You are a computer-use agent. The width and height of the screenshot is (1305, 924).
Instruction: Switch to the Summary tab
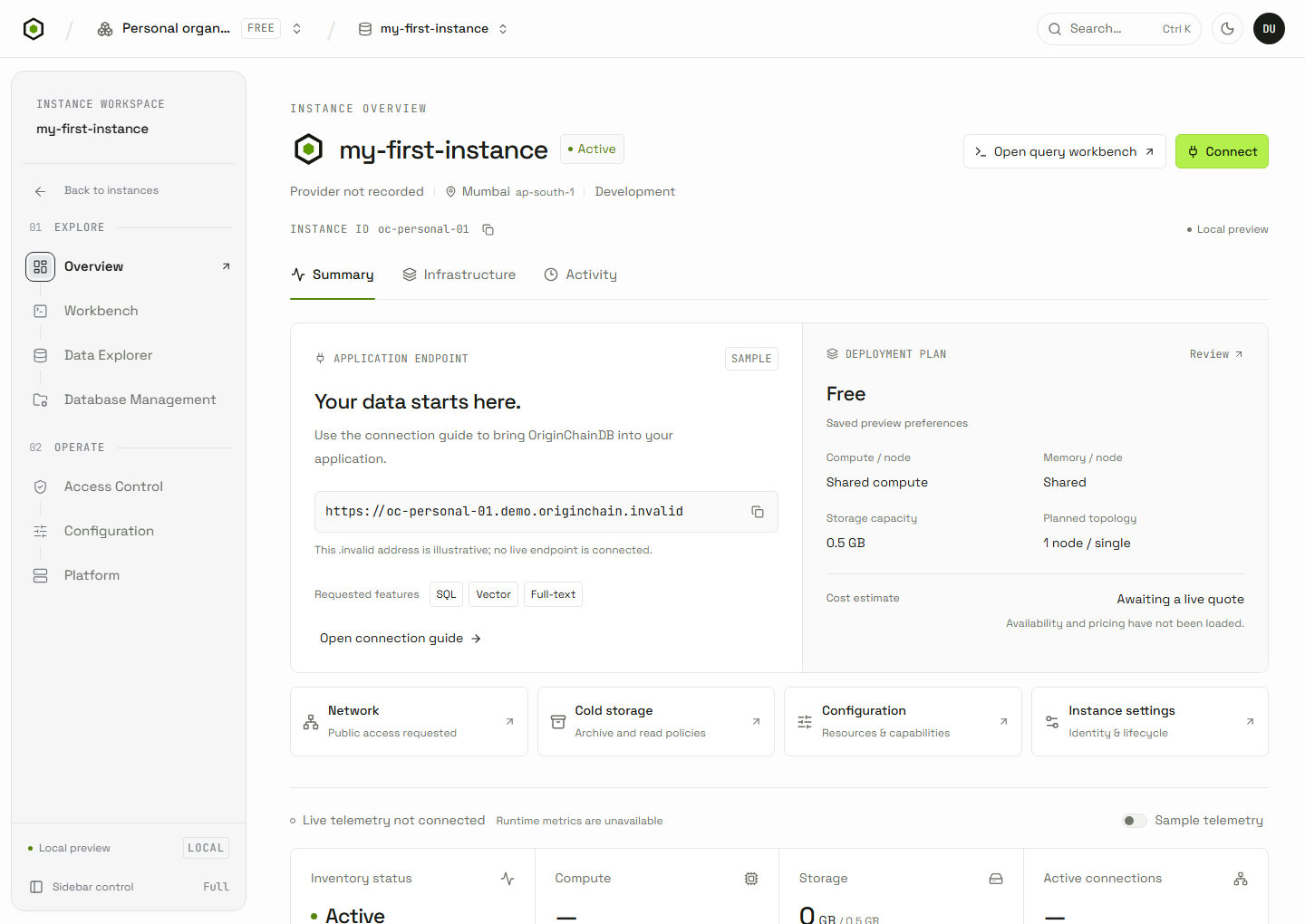(x=333, y=274)
